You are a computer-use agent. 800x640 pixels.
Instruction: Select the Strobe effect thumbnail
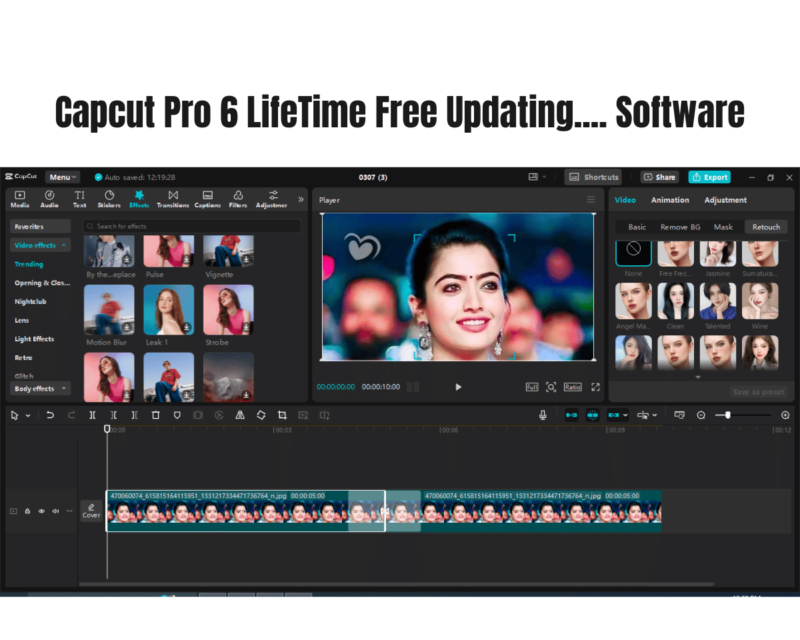click(x=229, y=310)
